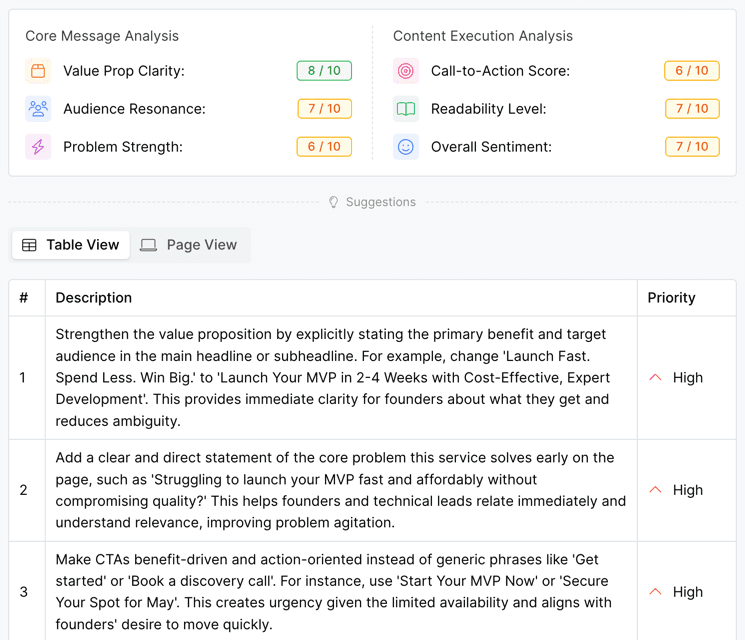Click the Call-to-Action target icon
This screenshot has height=640, width=745.
point(405,71)
